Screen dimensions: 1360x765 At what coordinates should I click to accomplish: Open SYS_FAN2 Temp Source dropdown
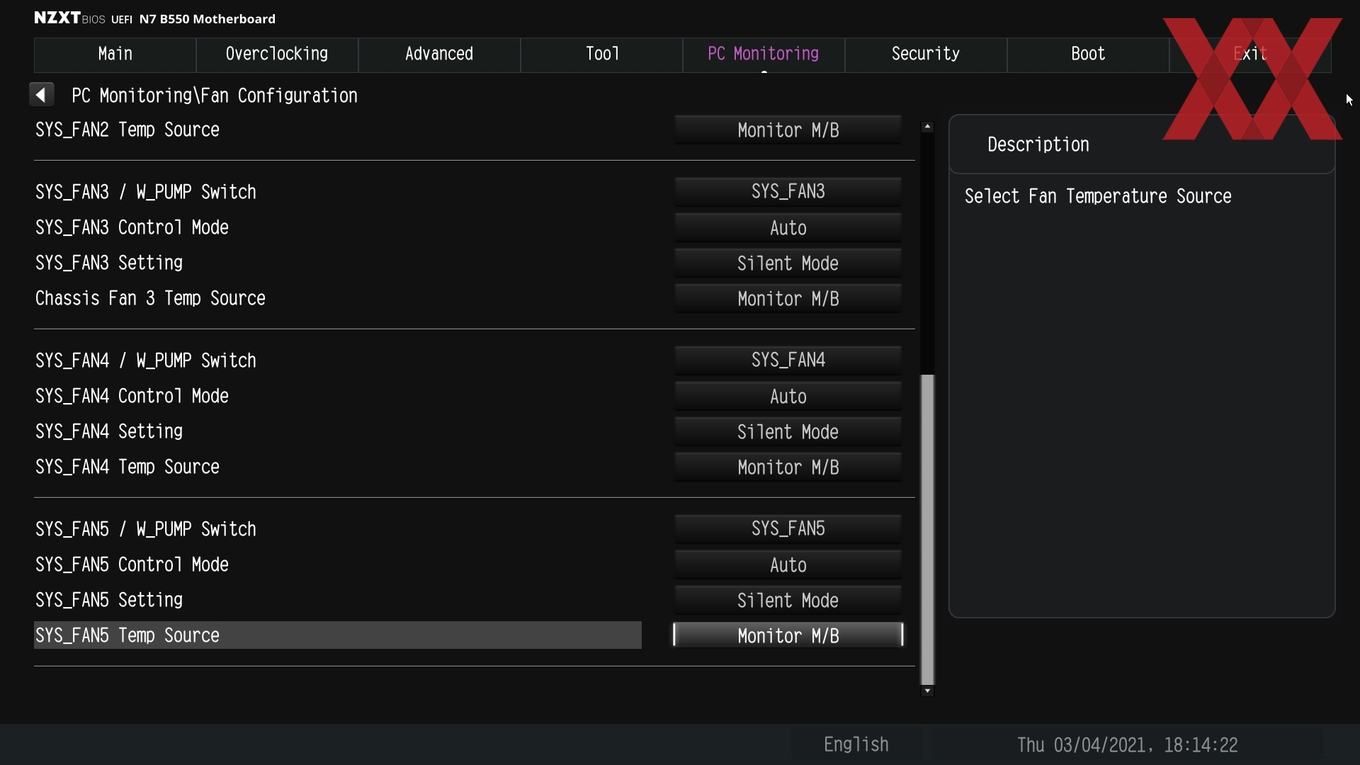(x=788, y=130)
